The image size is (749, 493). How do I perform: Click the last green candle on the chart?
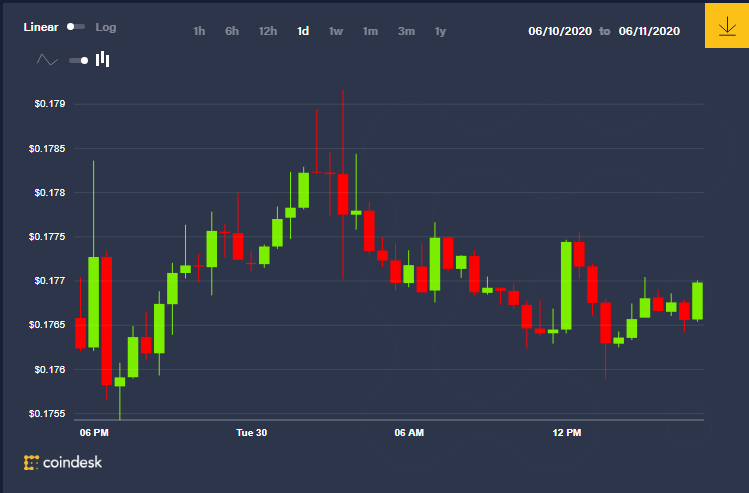pyautogui.click(x=697, y=301)
